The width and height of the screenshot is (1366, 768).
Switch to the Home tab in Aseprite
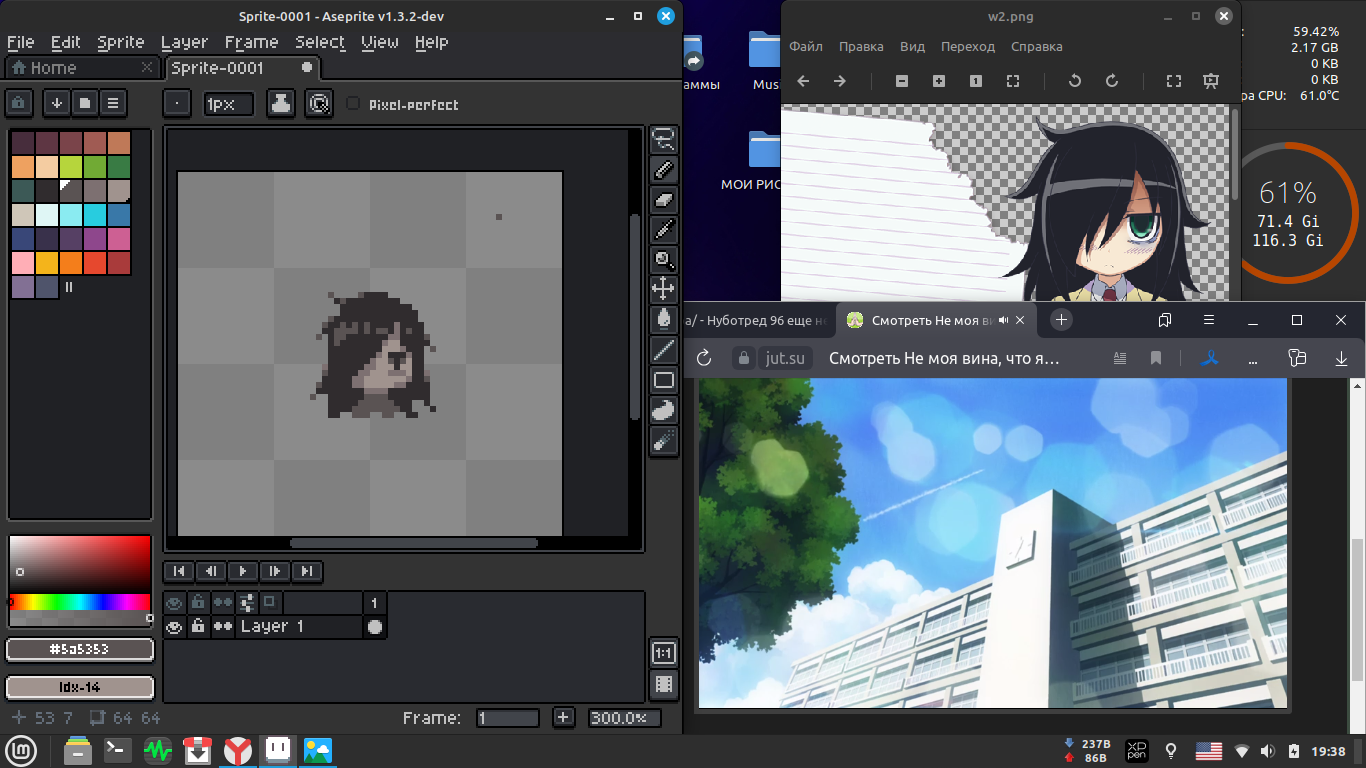82,68
